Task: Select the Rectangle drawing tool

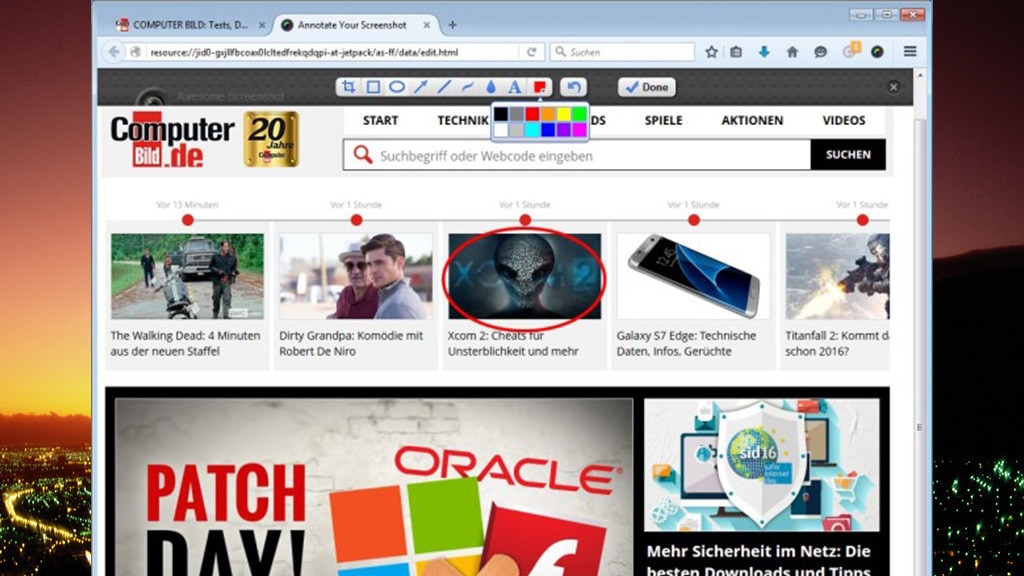Action: tap(373, 87)
